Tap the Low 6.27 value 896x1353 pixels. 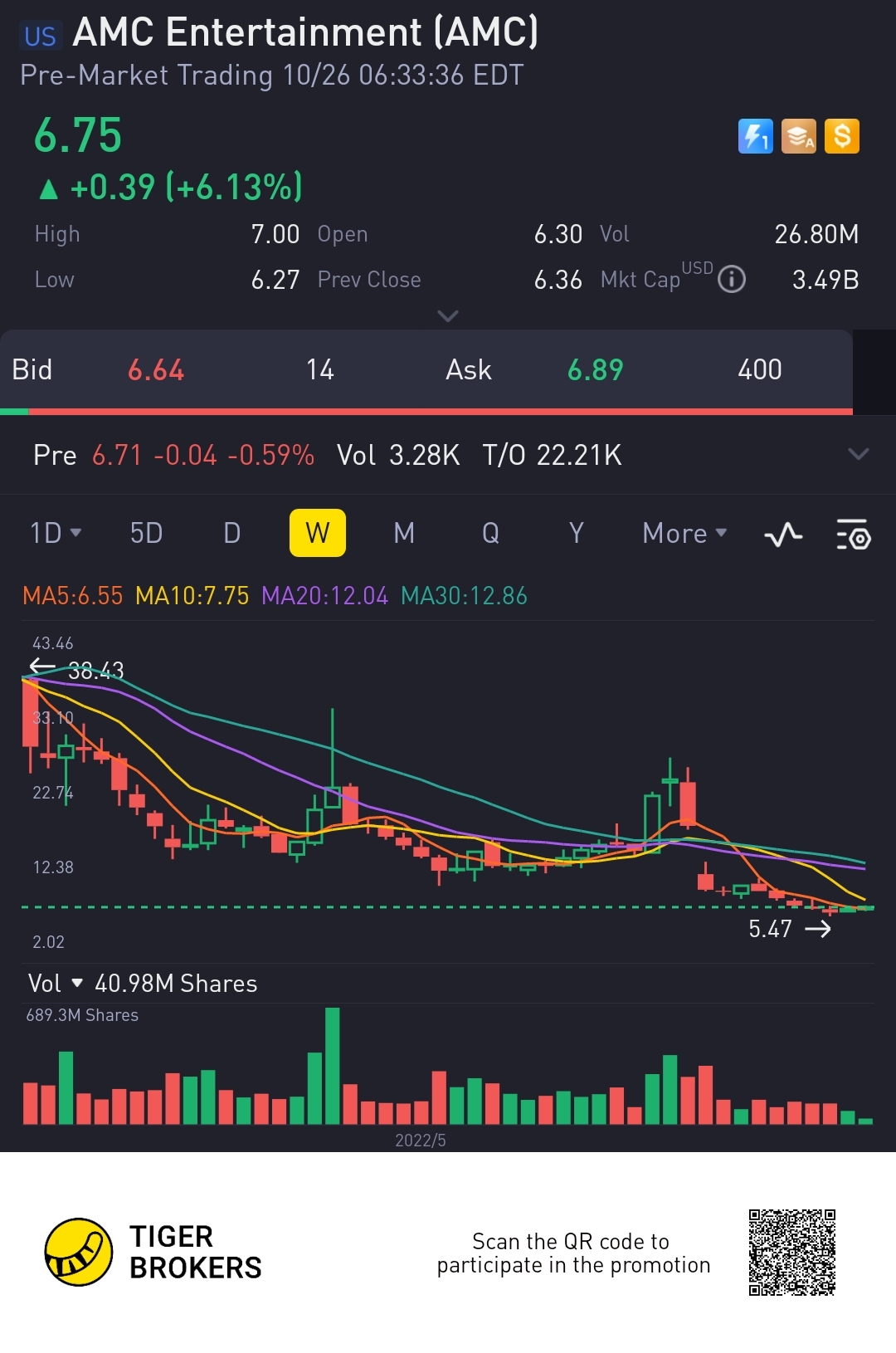click(x=275, y=280)
